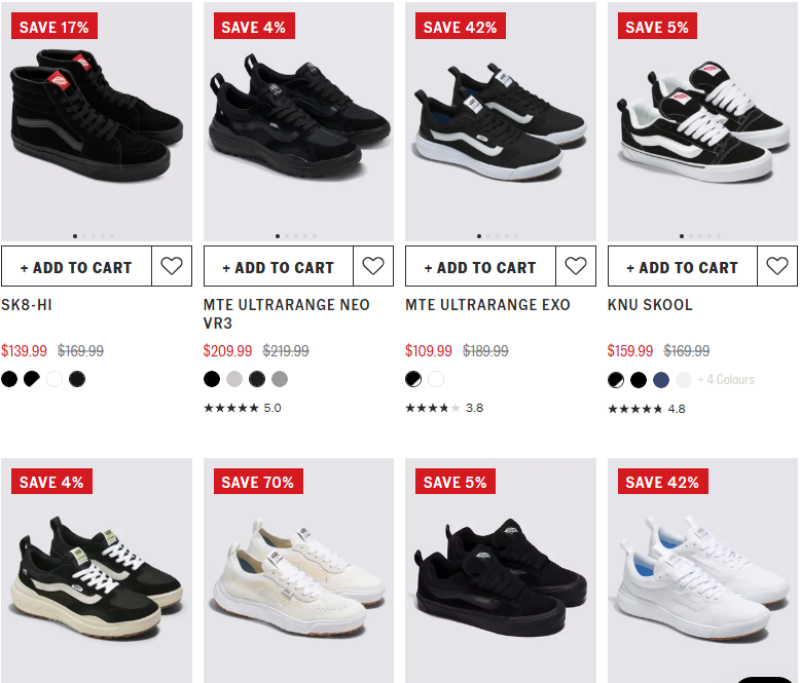Save Knu Skool to wishlist heart
This screenshot has height=683, width=800.
pos(777,266)
